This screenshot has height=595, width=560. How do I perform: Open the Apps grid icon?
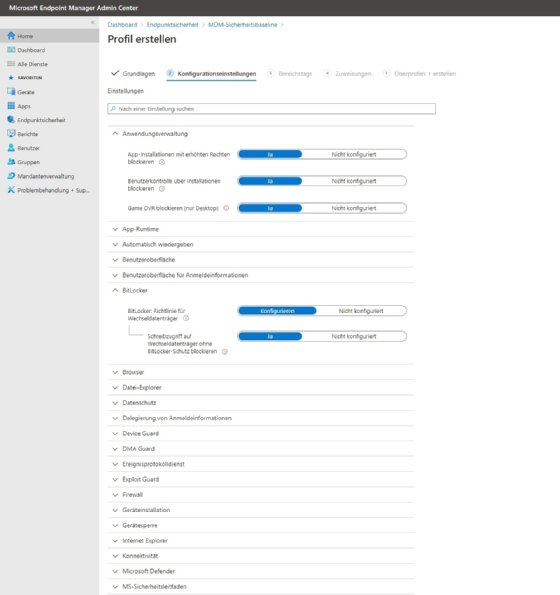11,105
